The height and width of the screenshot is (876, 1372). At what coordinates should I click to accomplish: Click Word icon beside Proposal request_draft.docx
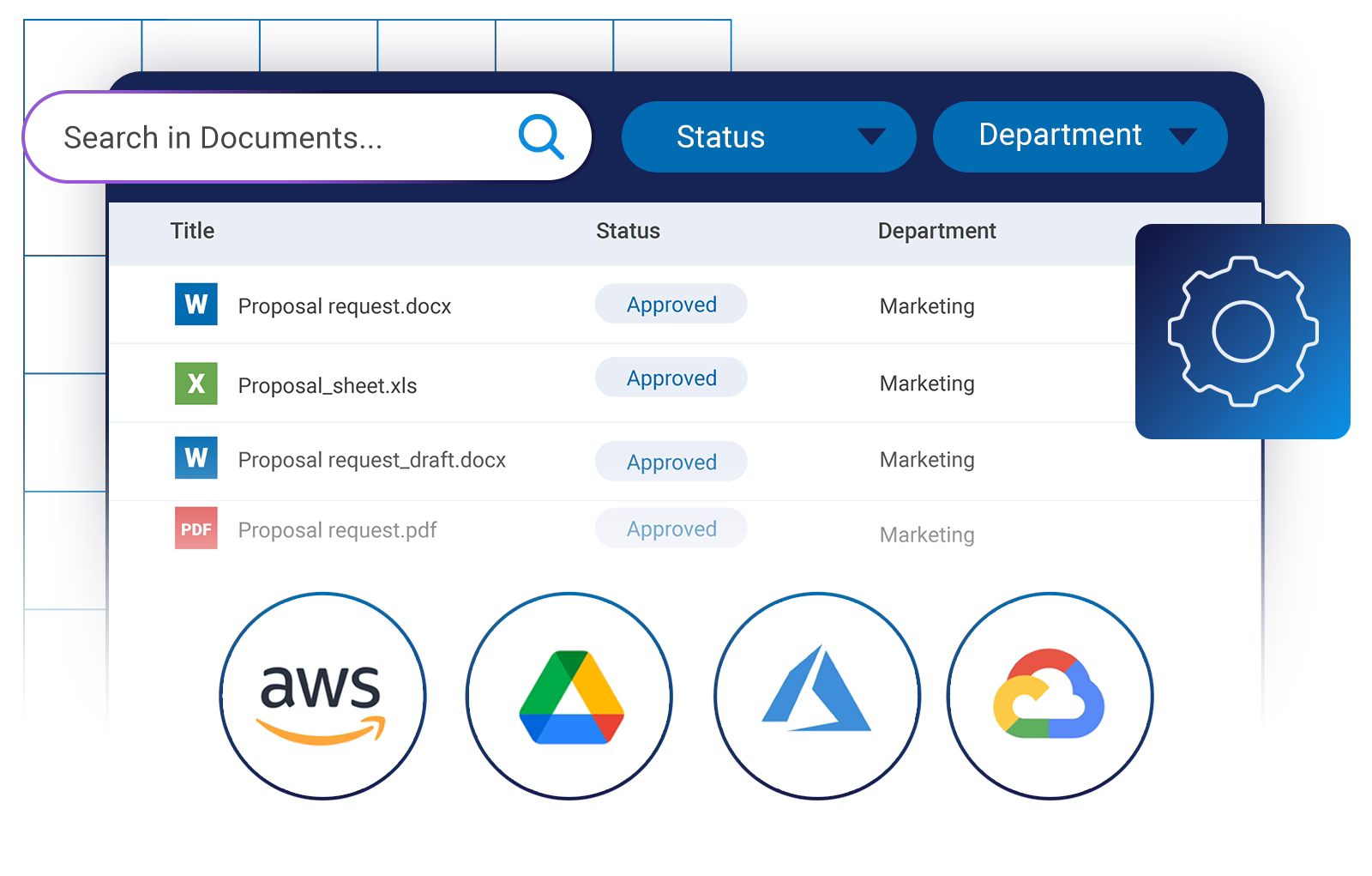coord(196,457)
